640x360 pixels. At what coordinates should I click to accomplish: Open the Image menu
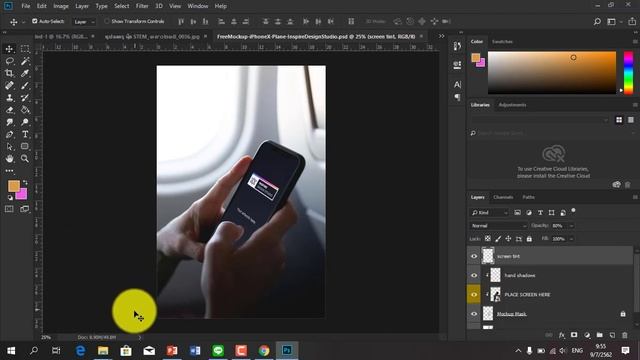click(x=61, y=6)
